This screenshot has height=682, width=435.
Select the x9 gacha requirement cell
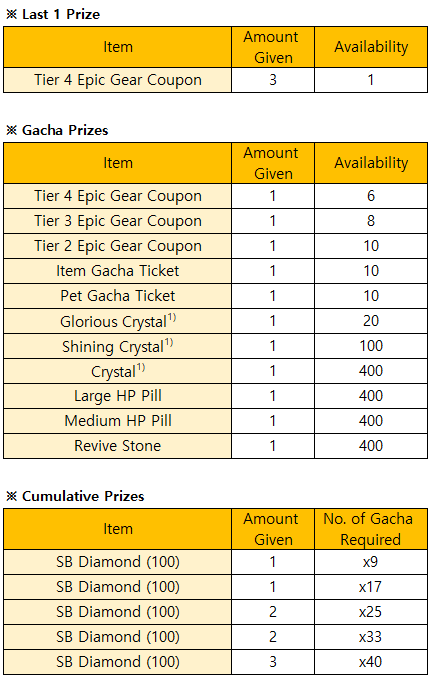(x=371, y=562)
